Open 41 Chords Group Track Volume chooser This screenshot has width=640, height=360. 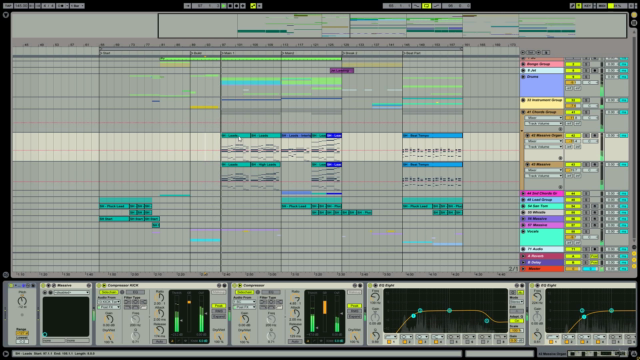click(x=543, y=123)
